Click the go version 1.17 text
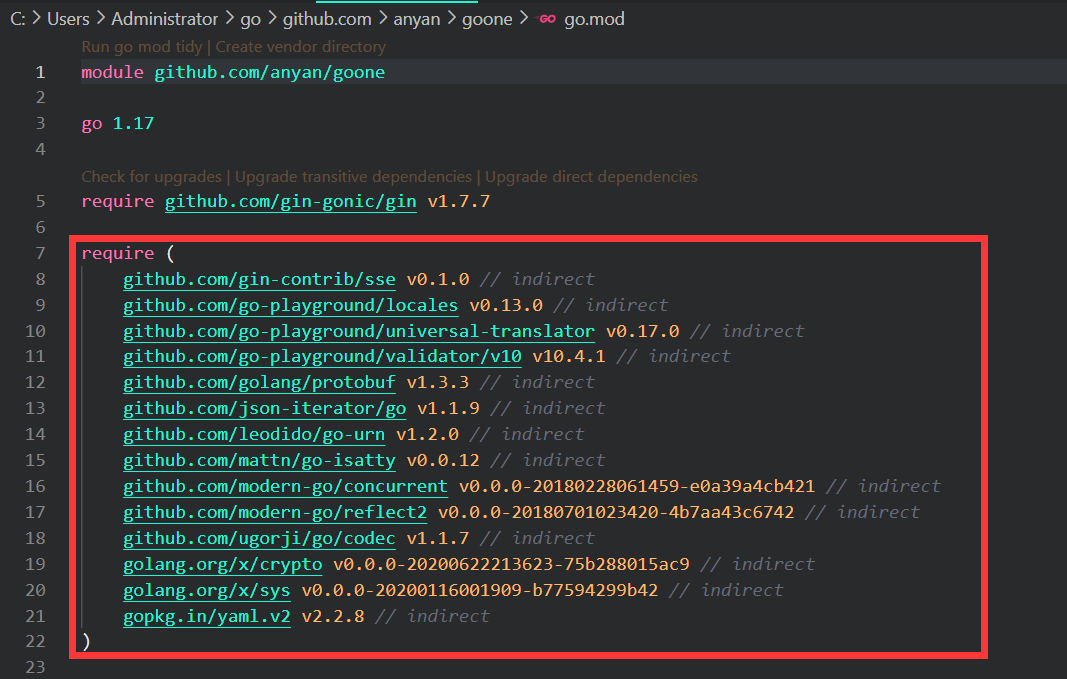Screen dimensions: 1067x679 pyautogui.click(x=133, y=123)
